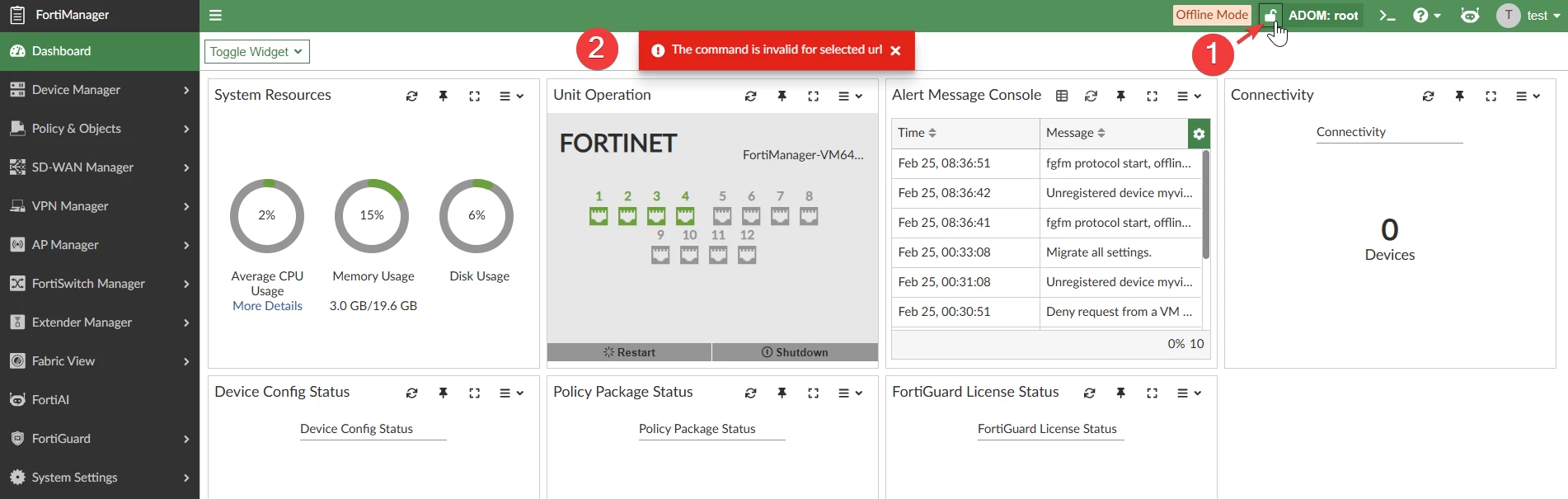Click port 1 icon in Unit Operation

point(599,216)
